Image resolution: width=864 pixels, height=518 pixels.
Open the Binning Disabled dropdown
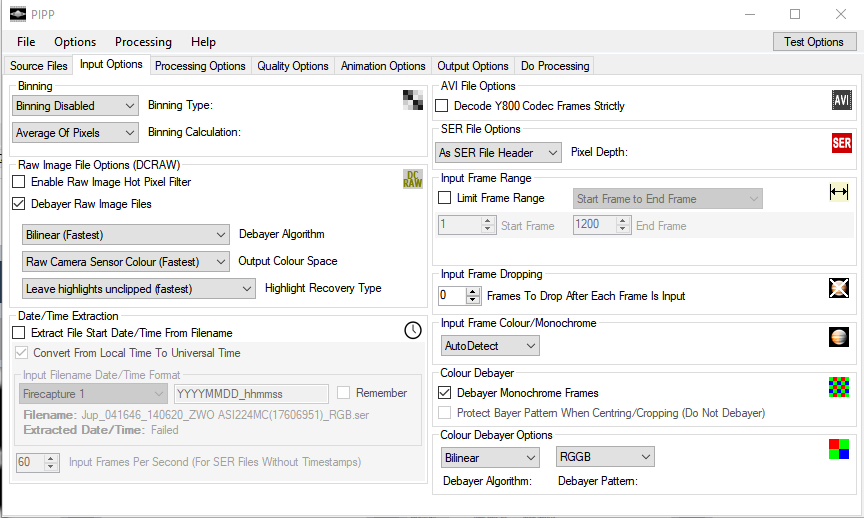(x=76, y=105)
